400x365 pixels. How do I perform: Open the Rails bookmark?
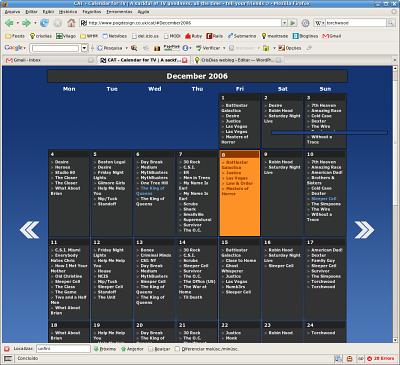[215, 36]
